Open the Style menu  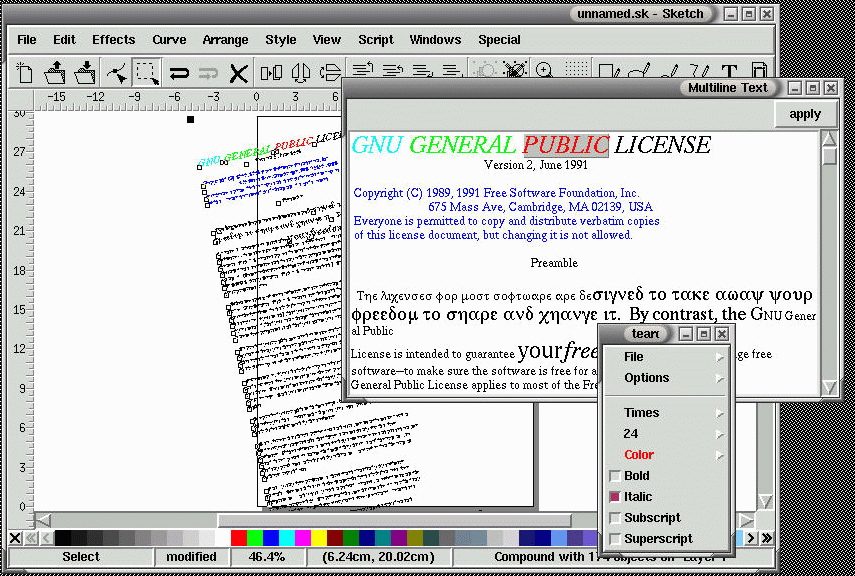pos(281,40)
